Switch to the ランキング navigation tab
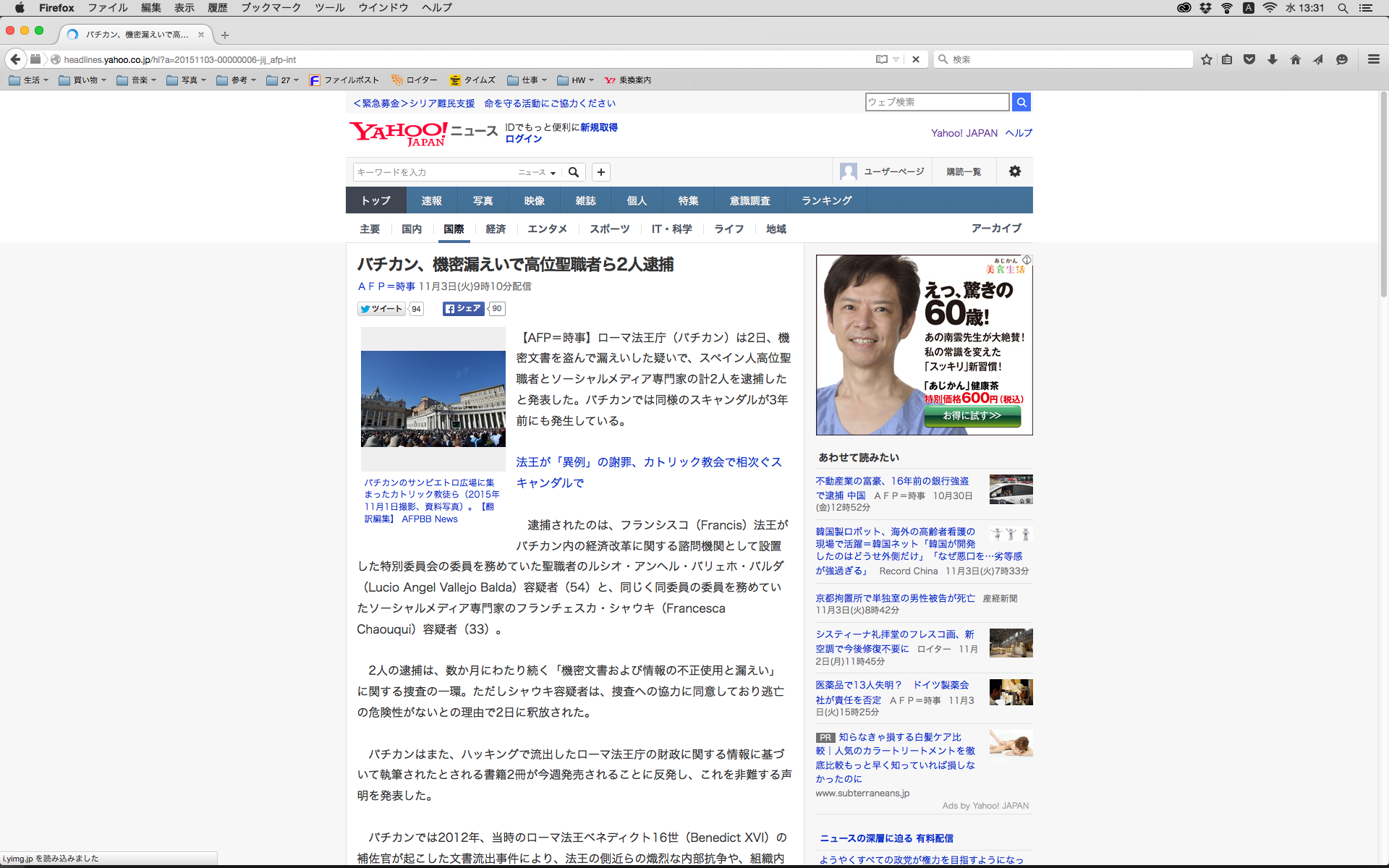 coord(826,200)
